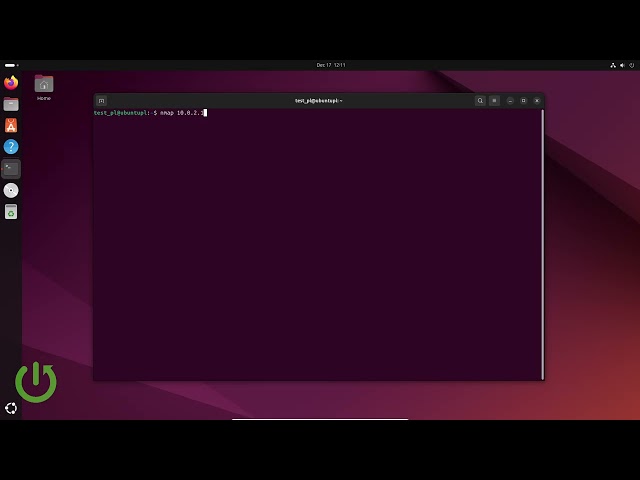Launch Ubuntu App Center from dock

(x=11, y=125)
